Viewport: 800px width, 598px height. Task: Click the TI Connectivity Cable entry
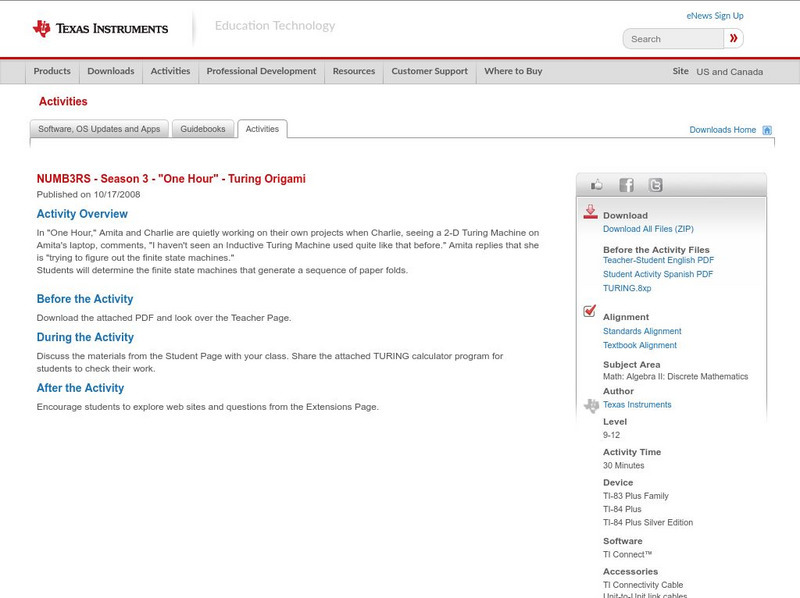[x=643, y=585]
